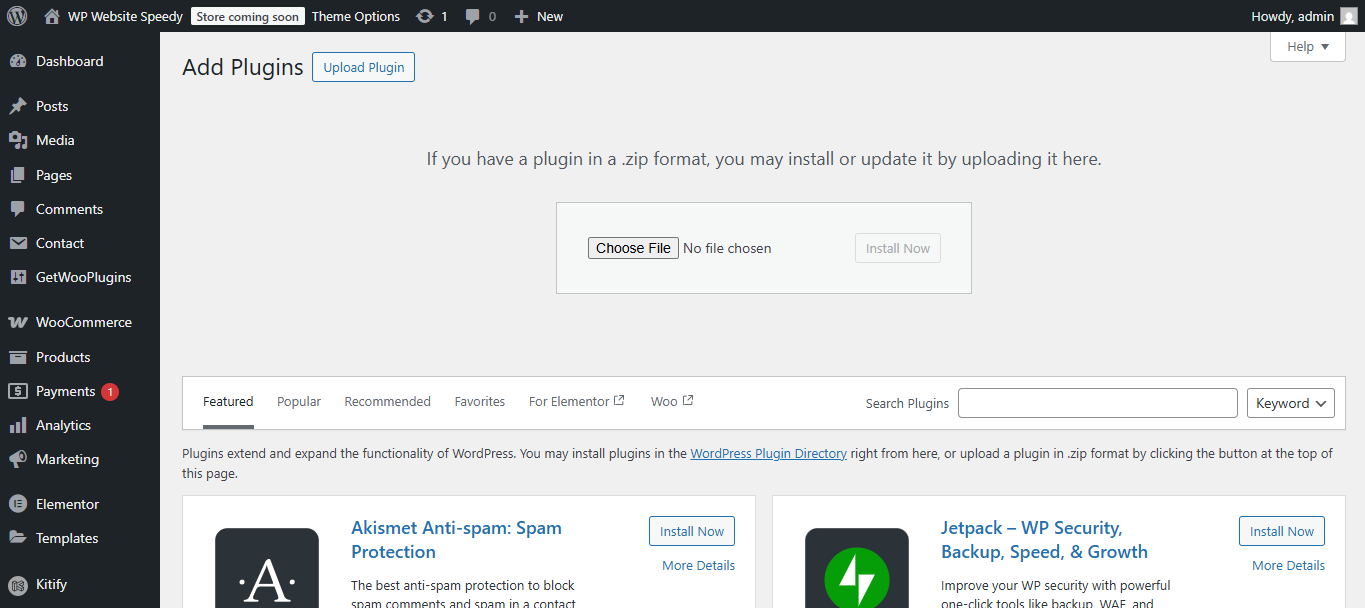Click the greyed Install Now upload button
Screen dimensions: 1365x608
click(x=898, y=248)
